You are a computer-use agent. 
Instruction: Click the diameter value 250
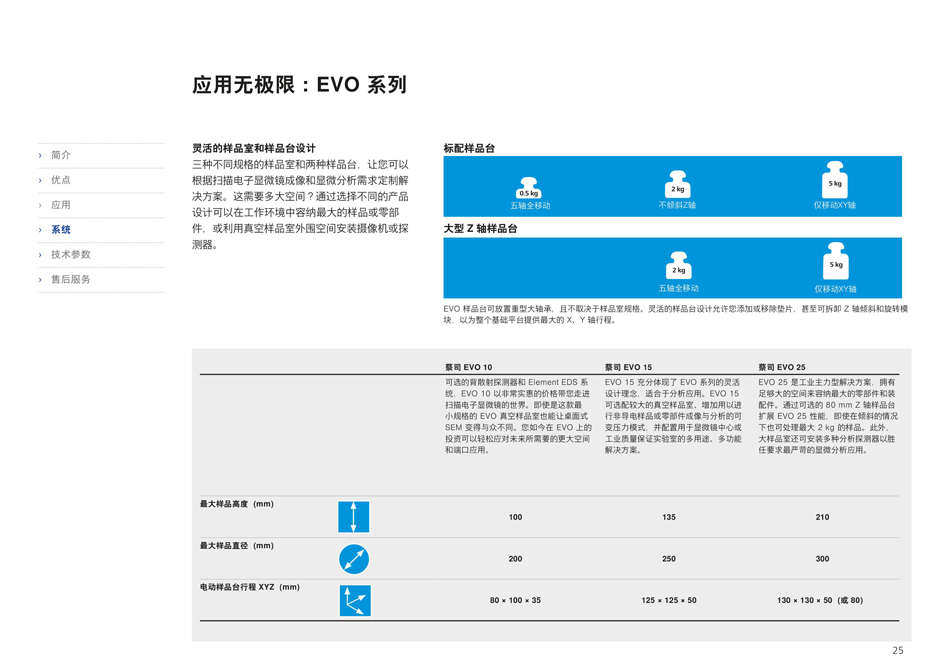tap(669, 559)
